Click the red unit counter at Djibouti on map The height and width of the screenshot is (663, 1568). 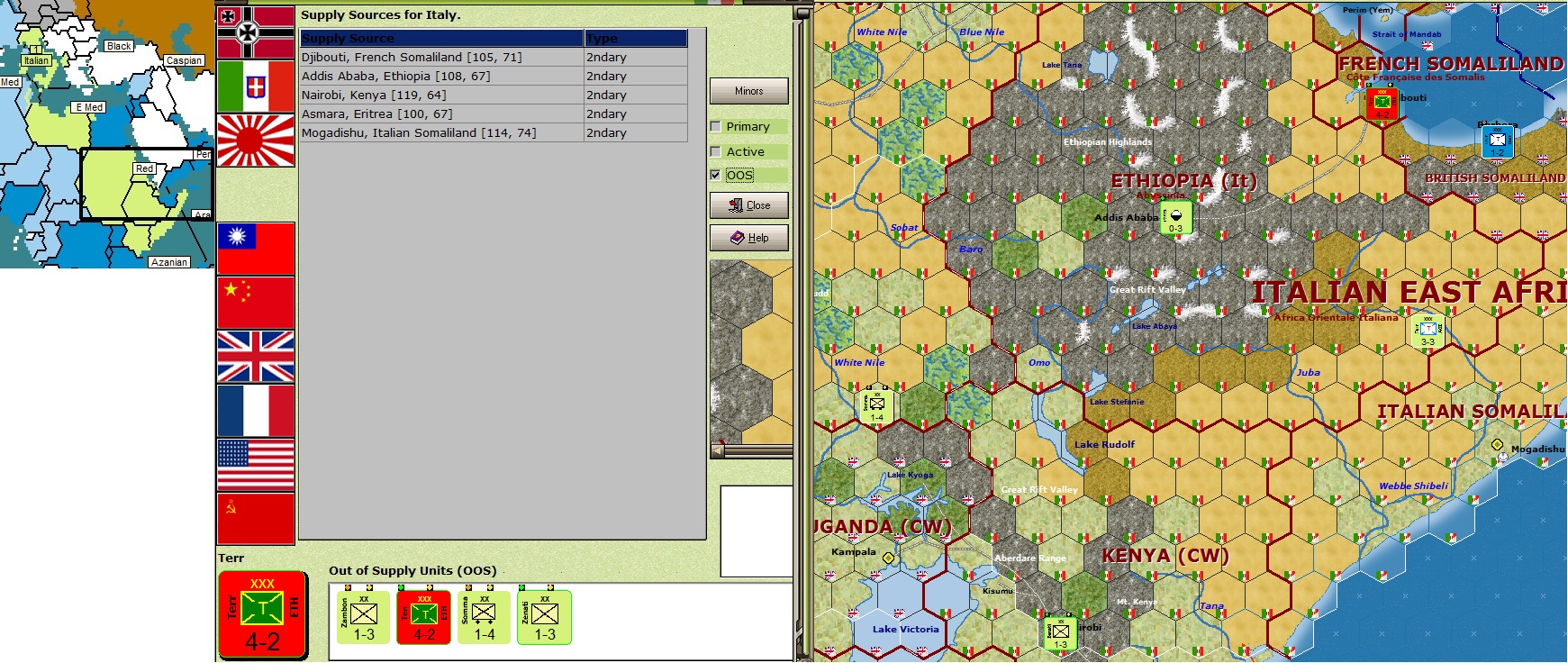(1382, 104)
